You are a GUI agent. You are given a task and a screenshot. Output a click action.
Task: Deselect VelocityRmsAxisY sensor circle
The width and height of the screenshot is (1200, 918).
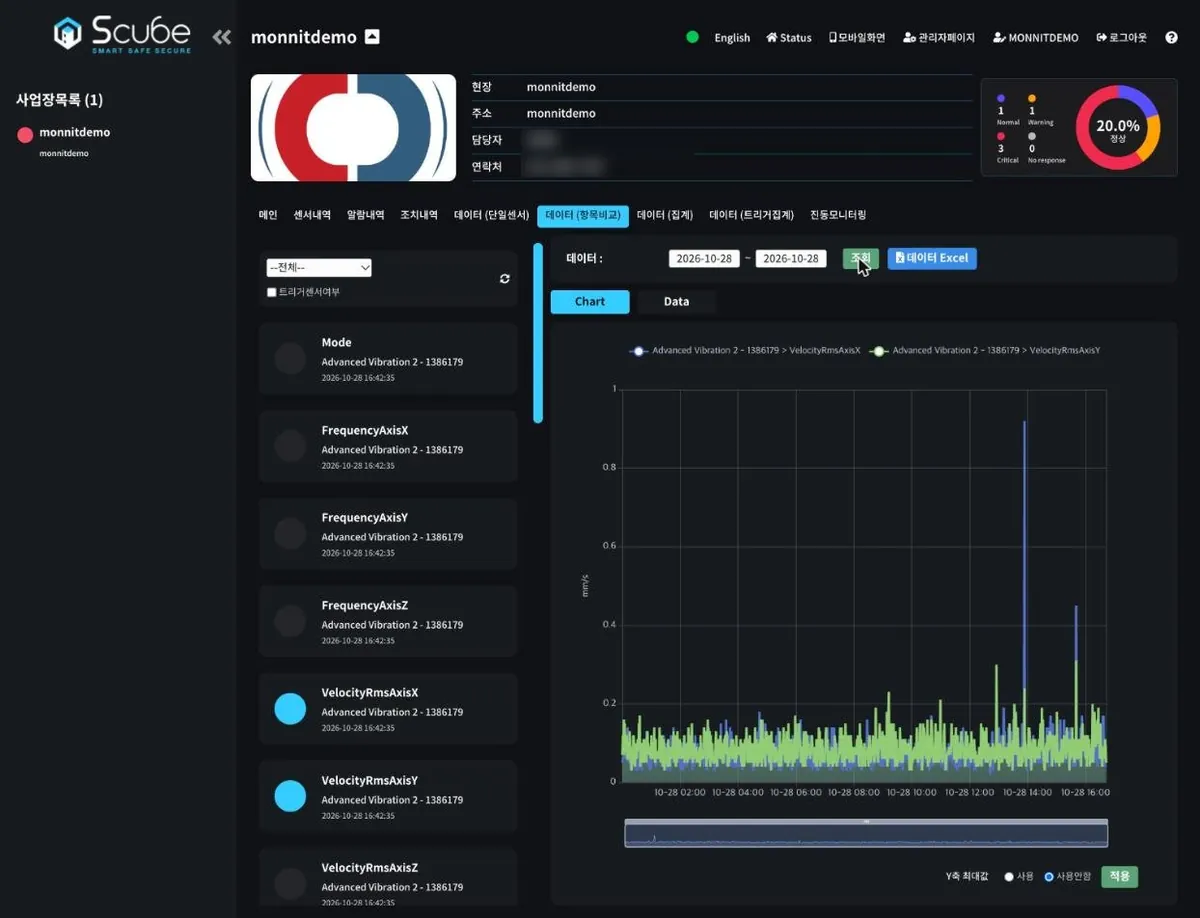[290, 796]
